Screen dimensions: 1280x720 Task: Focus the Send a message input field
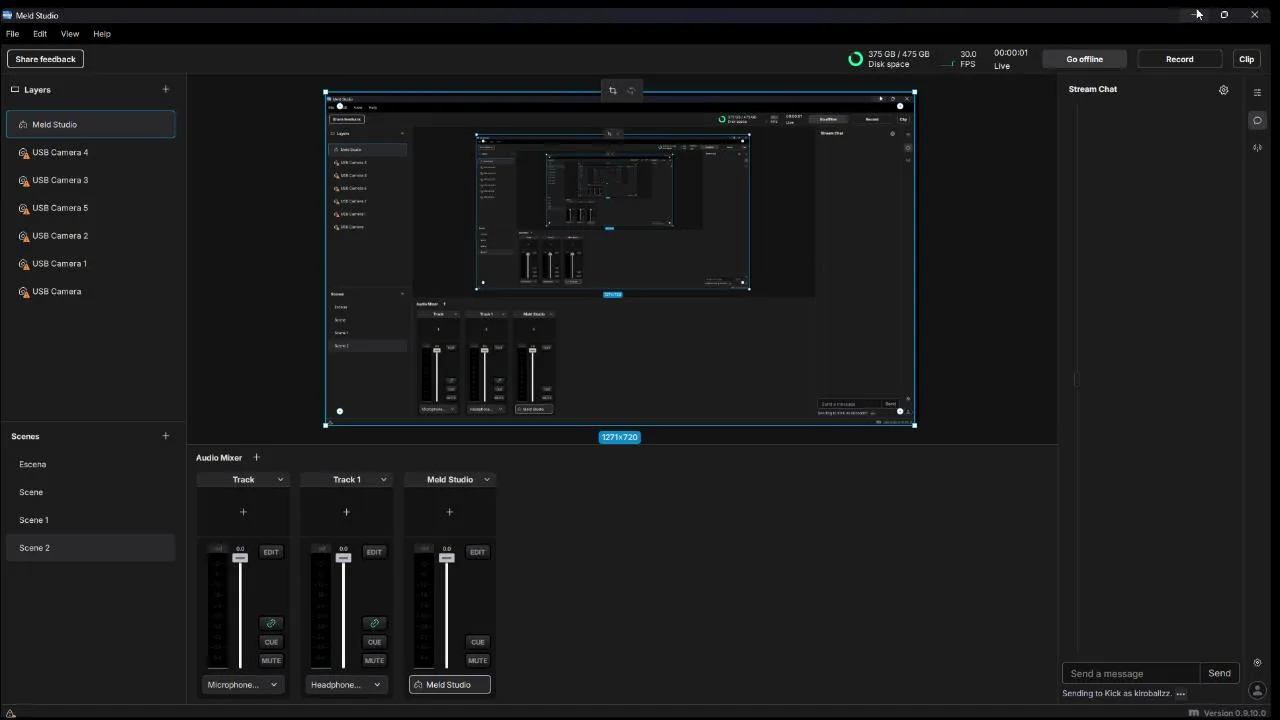pos(1131,673)
